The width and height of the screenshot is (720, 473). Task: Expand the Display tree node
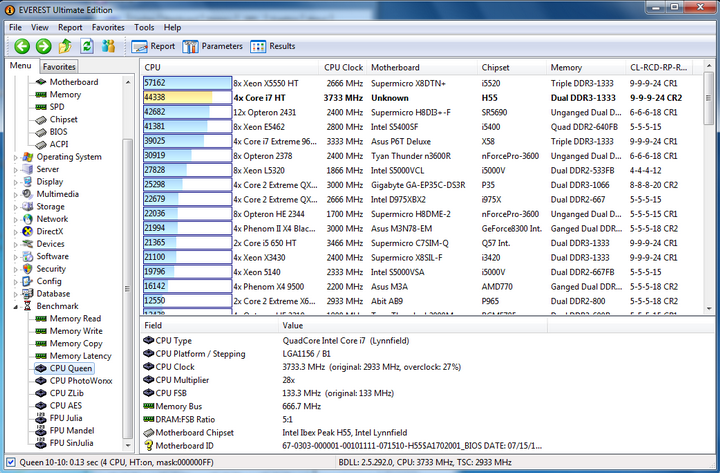[15, 182]
